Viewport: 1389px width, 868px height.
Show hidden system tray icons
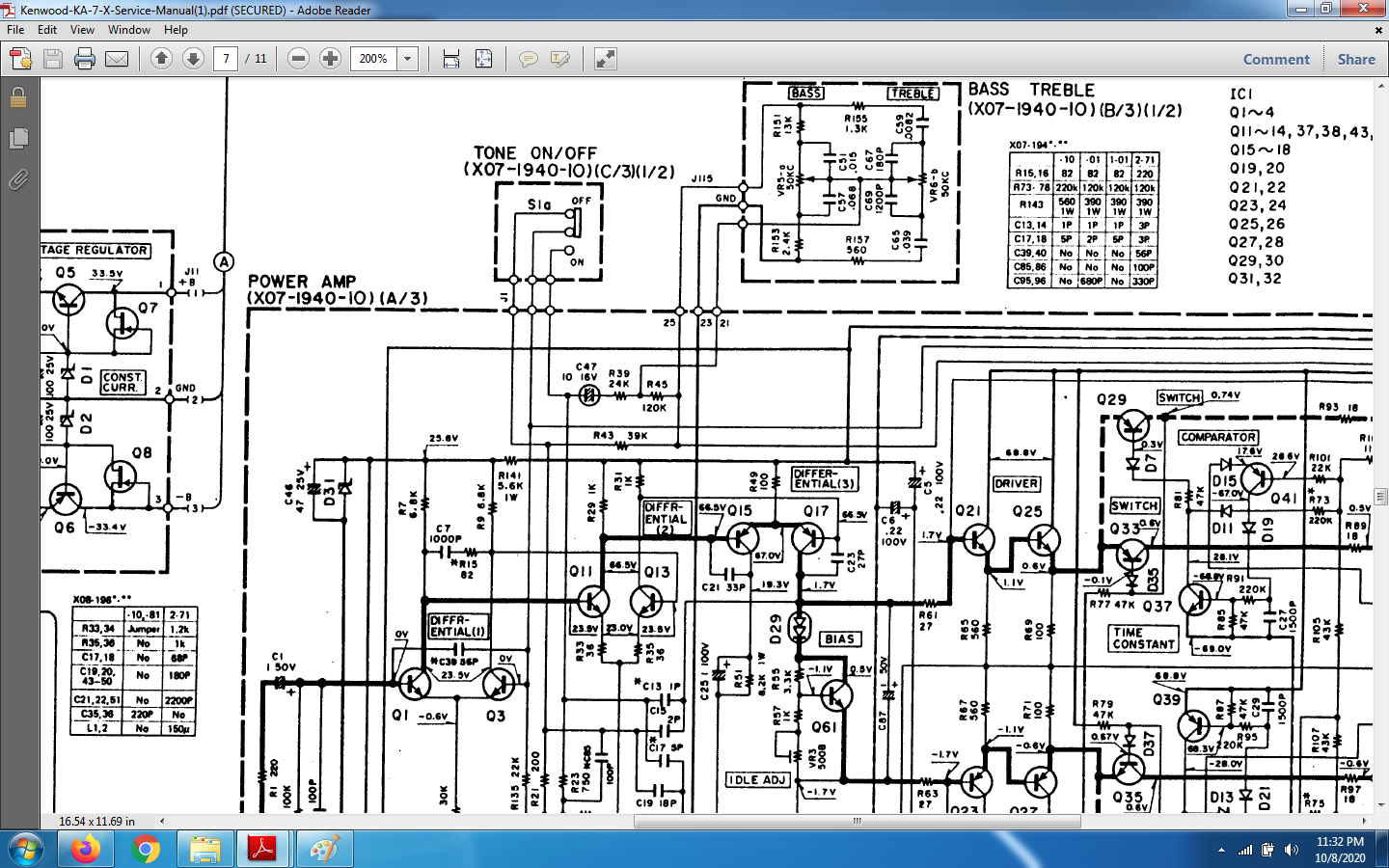[1221, 850]
